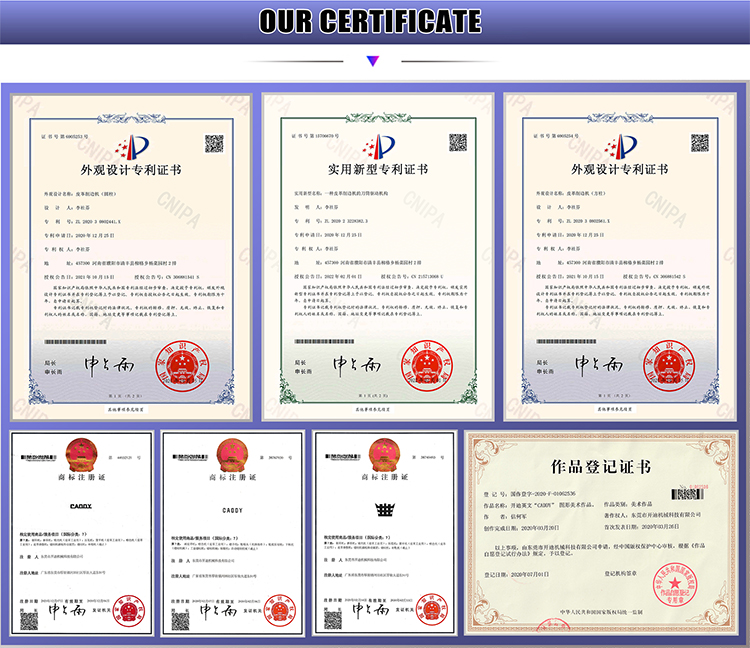
Task: Click the barcode strip on the 实用新型 patent
Action: click(x=324, y=341)
